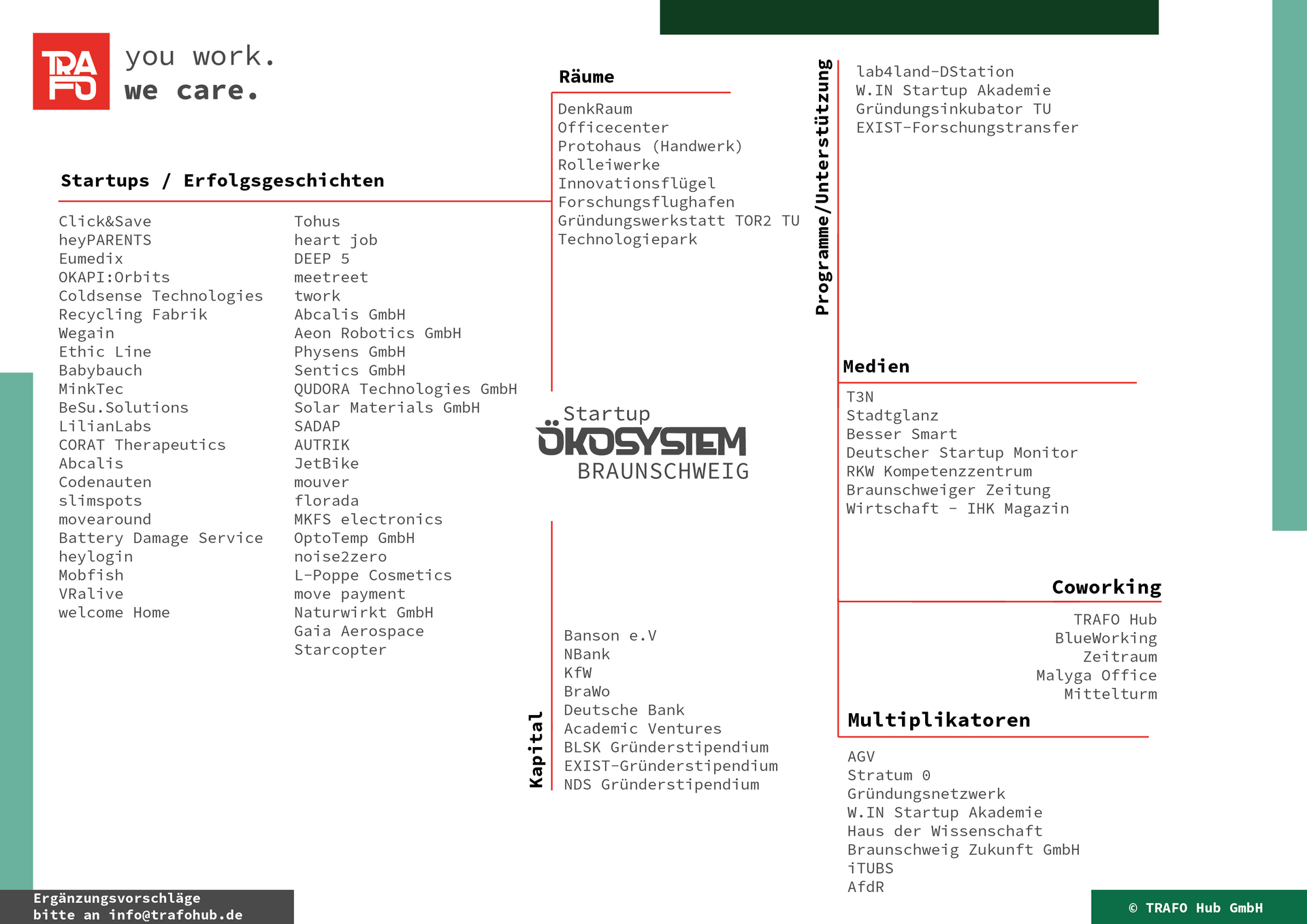
Task: Click the © TRAFO Hub GmbH footer badge
Action: point(1195,908)
